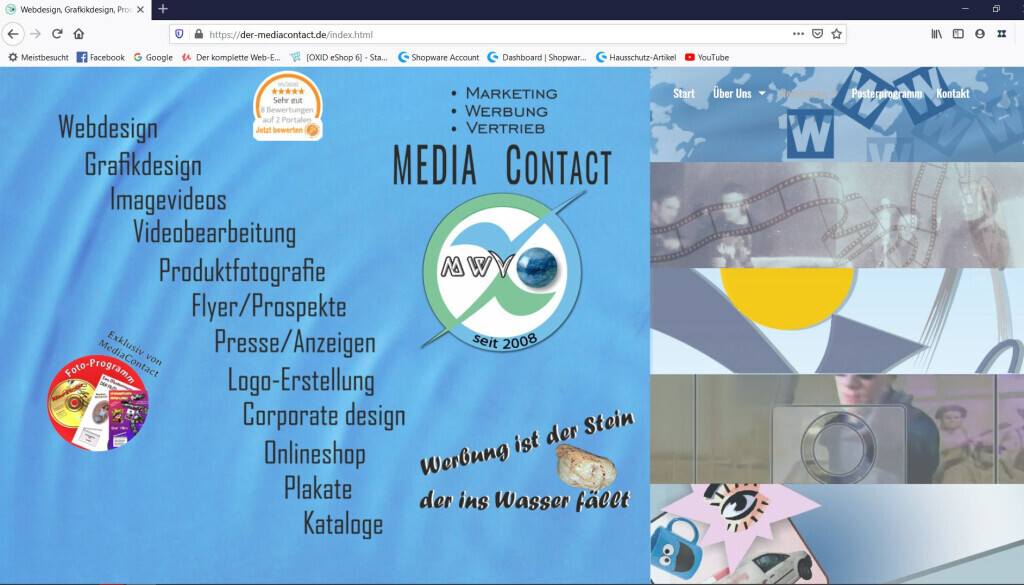This screenshot has height=585, width=1024.
Task: Open the Firefox Library icon
Action: 936,33
